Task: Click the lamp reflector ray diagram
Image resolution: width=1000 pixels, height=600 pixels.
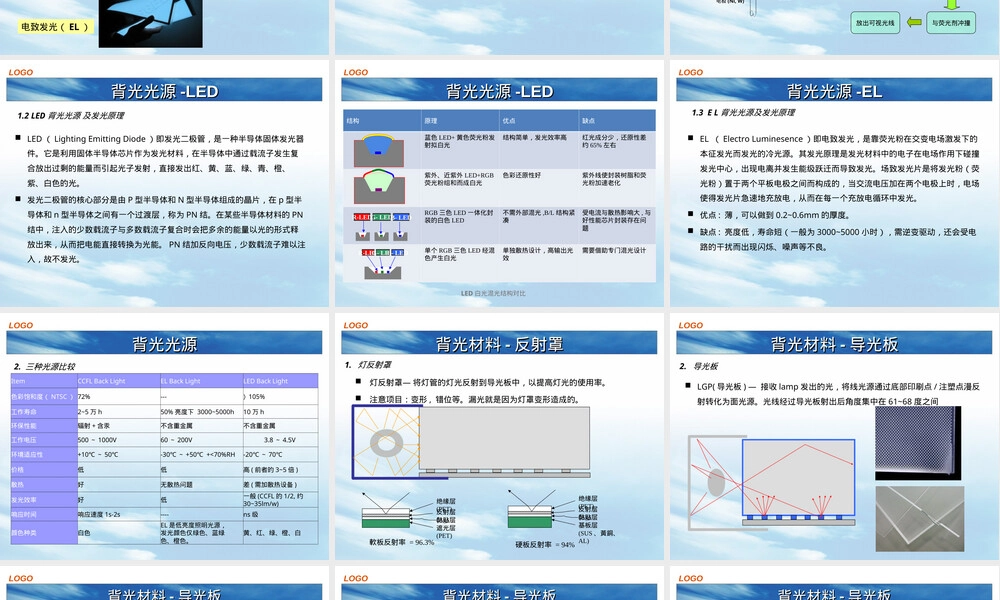Action: (471, 442)
